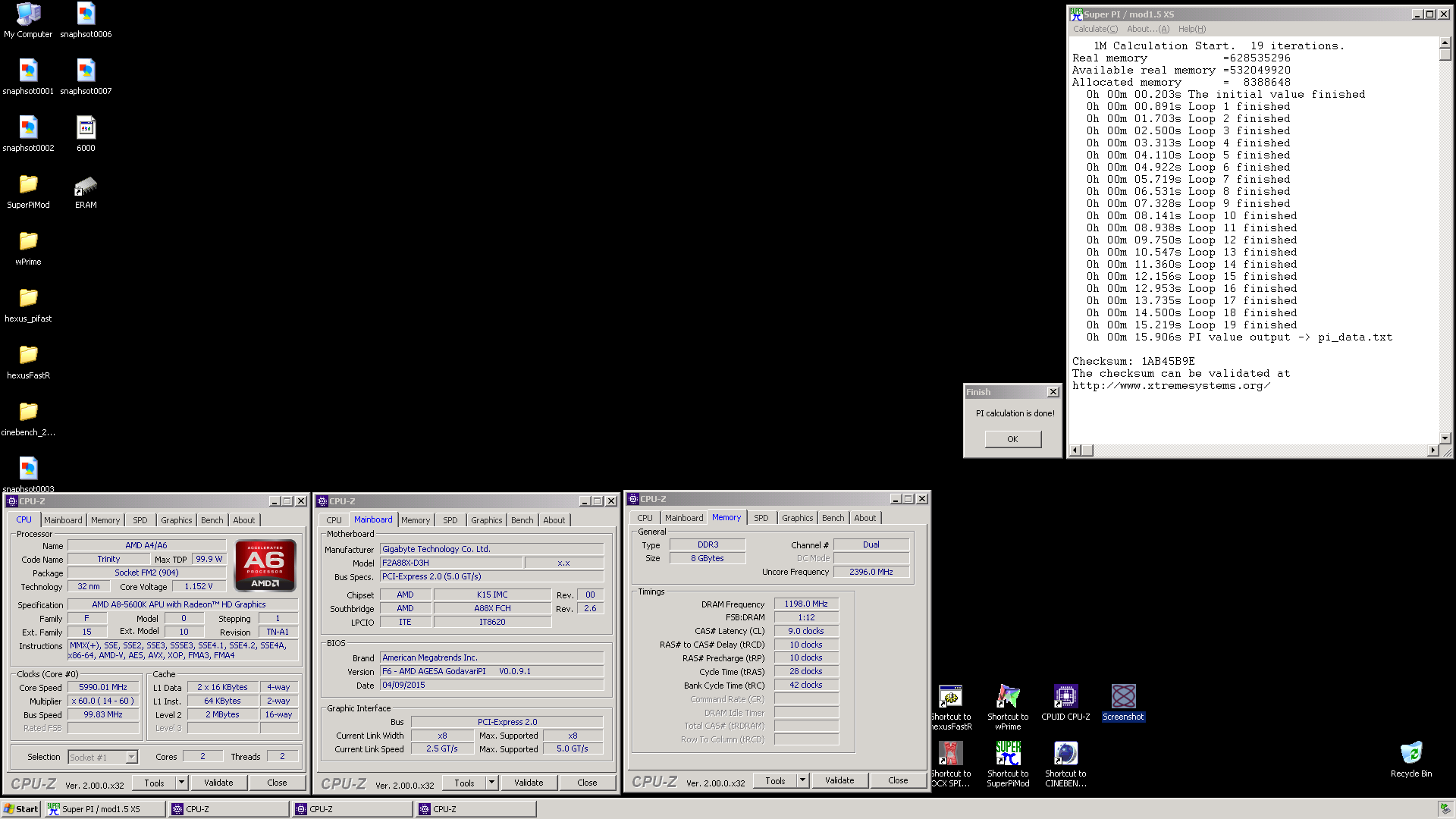
Task: Switch to Memory tab in CPU window
Action: click(x=105, y=520)
